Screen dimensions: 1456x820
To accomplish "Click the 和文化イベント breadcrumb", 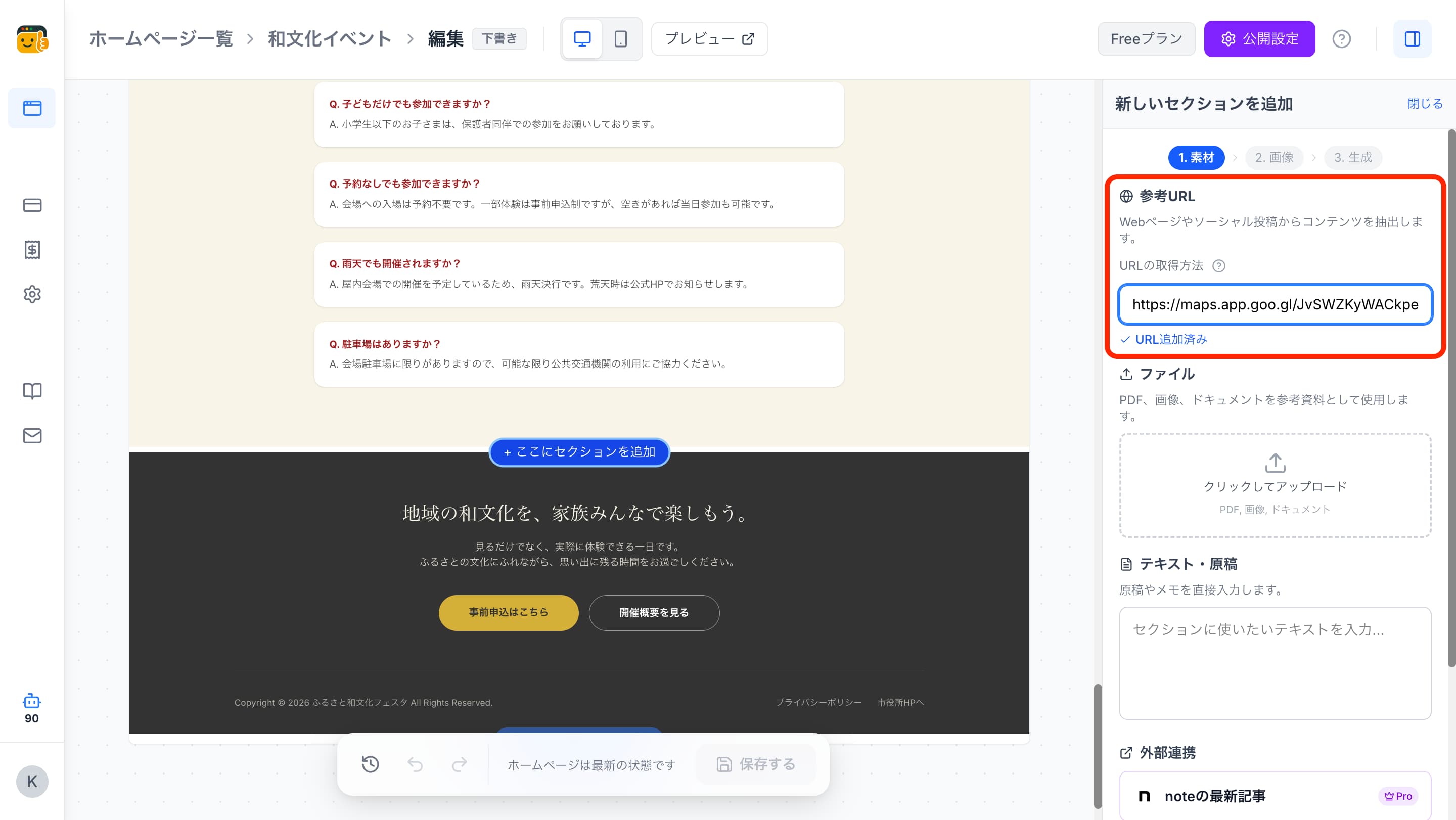I will (330, 39).
